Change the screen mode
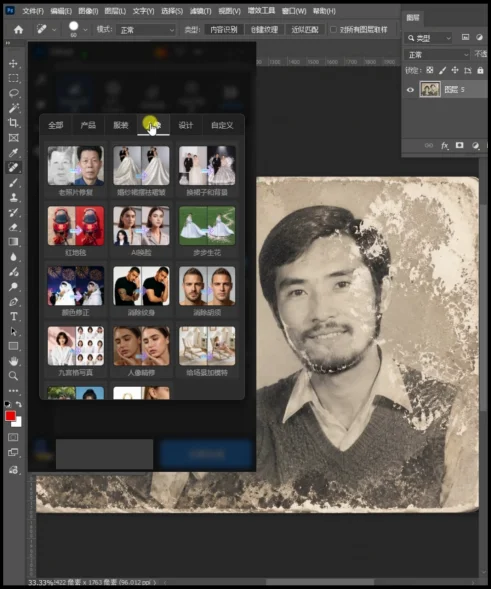 (x=14, y=452)
